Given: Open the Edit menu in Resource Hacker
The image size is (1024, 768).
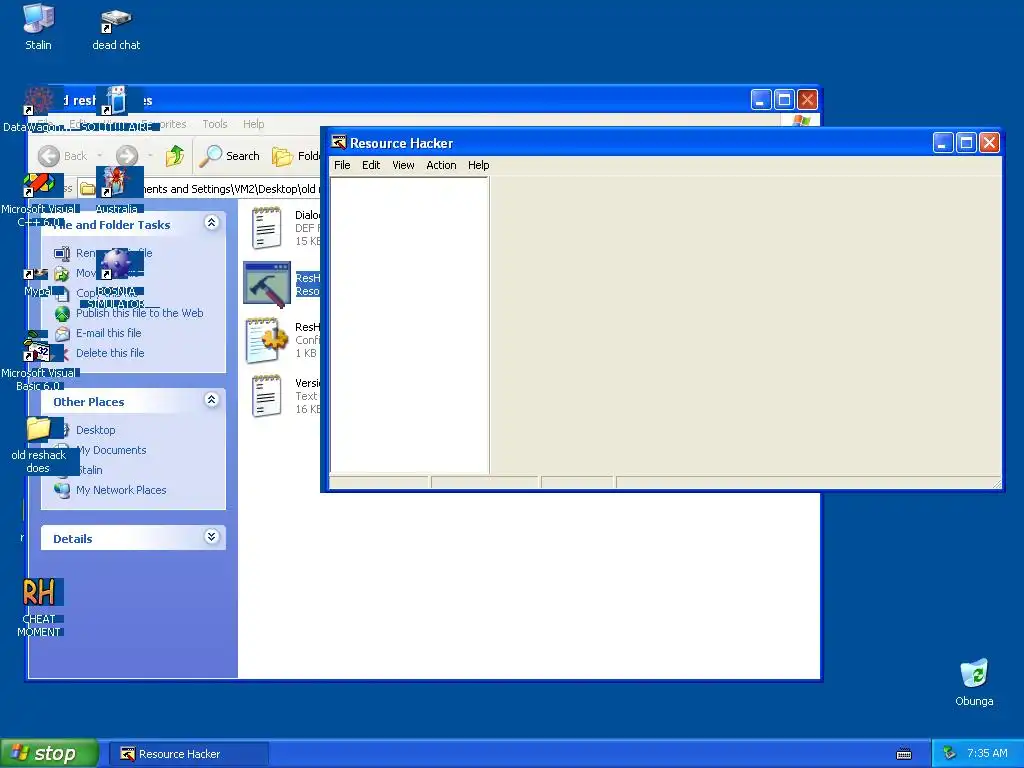Looking at the screenshot, I should pyautogui.click(x=371, y=165).
